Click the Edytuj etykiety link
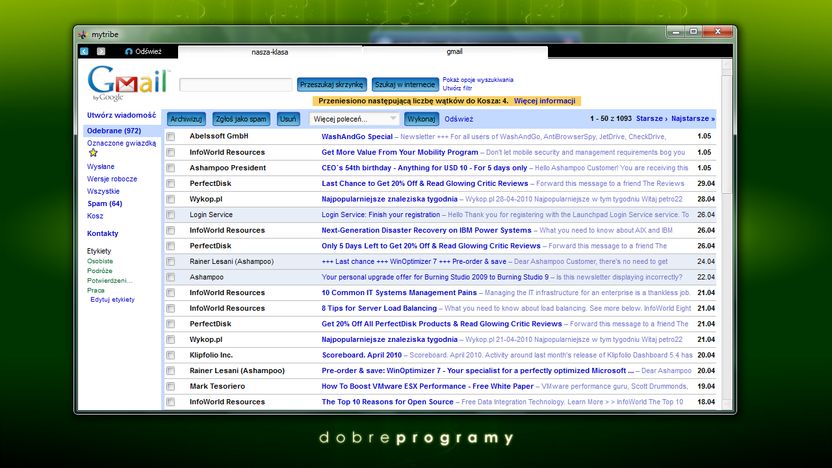832x468 pixels. pos(112,300)
